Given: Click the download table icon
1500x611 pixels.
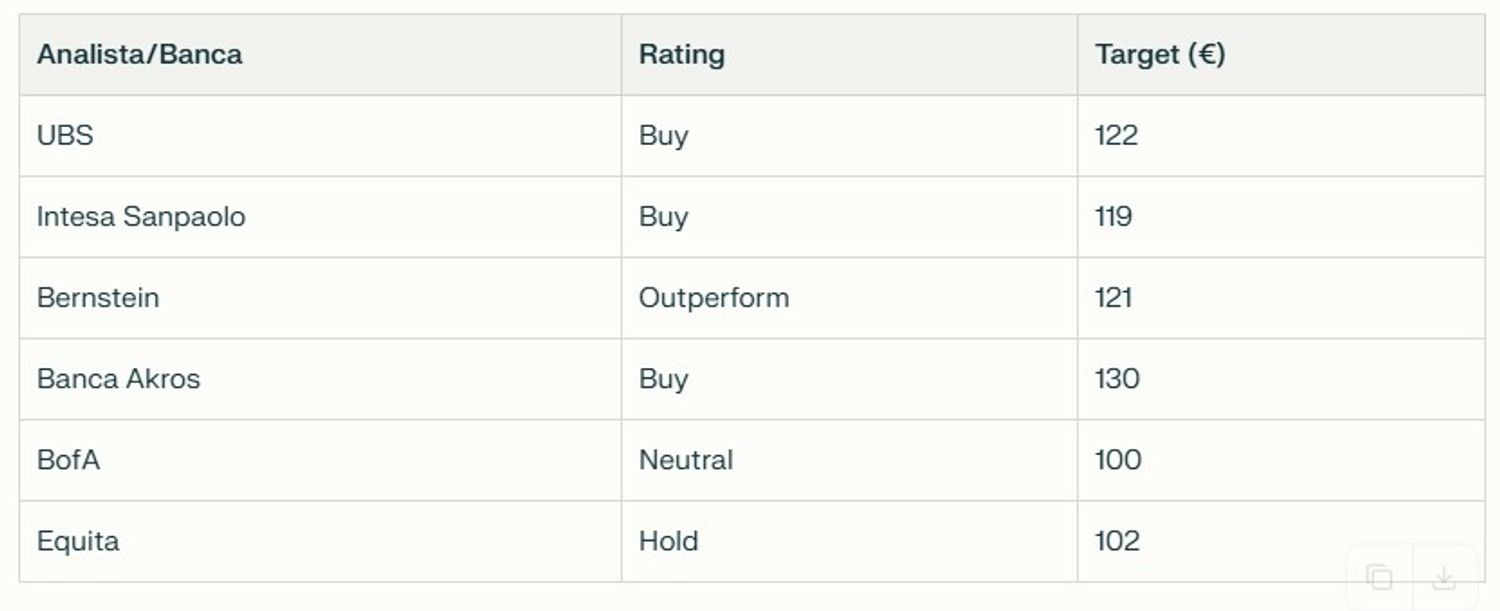Looking at the screenshot, I should pyautogui.click(x=1444, y=577).
